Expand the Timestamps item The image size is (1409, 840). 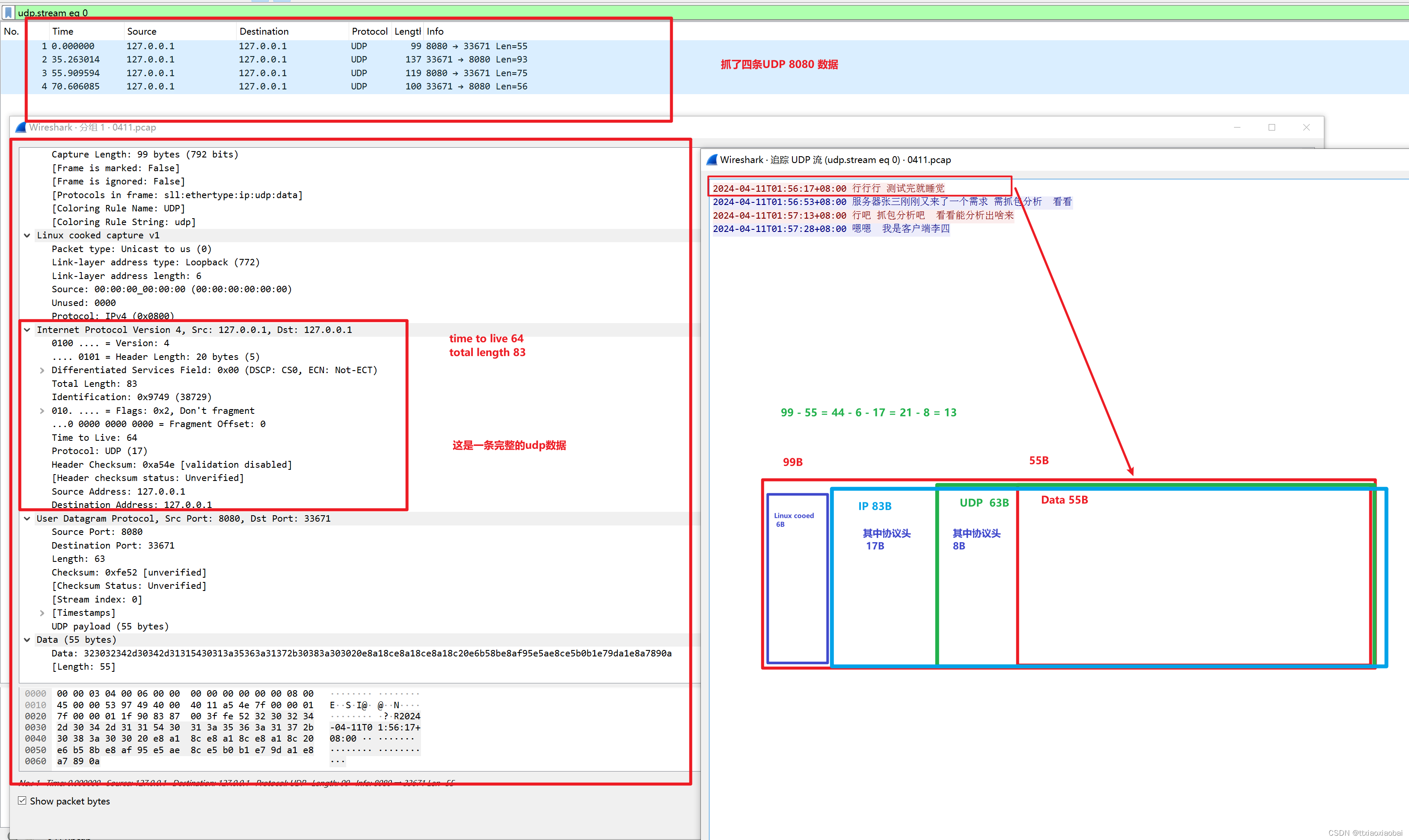coord(42,613)
